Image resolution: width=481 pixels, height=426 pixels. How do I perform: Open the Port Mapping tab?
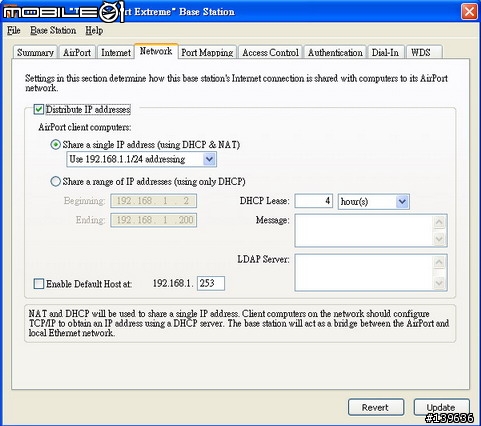click(207, 53)
